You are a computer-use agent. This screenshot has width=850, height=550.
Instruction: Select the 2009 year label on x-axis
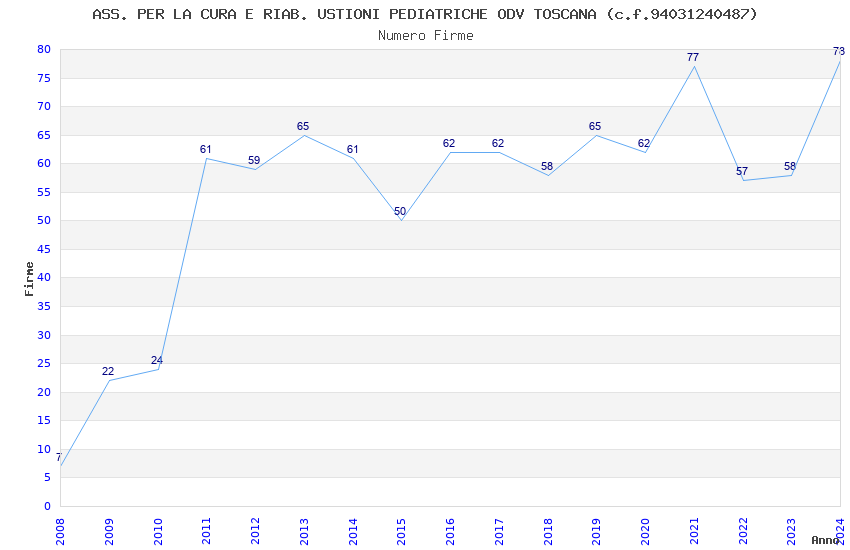109,531
